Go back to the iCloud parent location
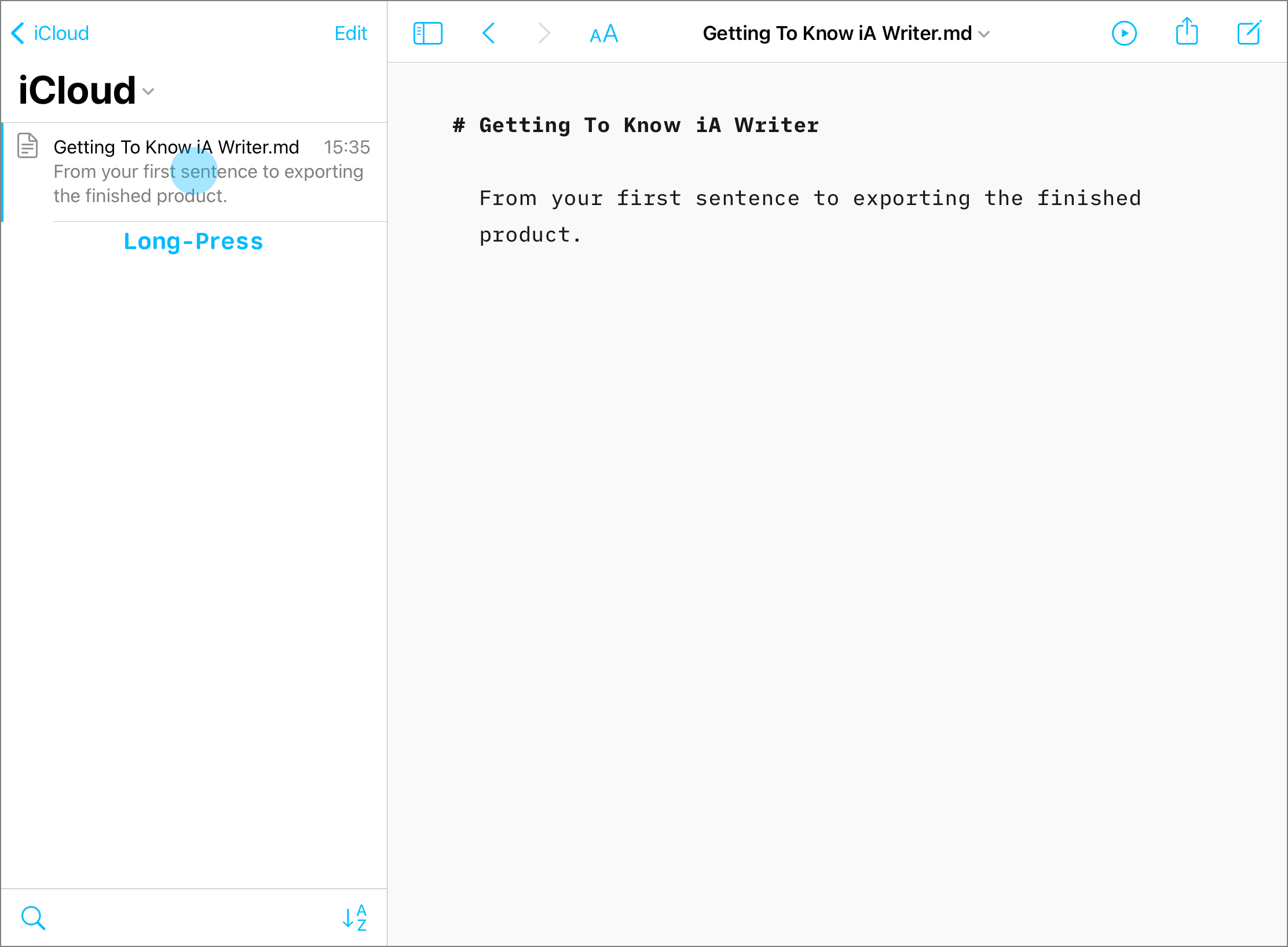1288x947 pixels. click(x=50, y=34)
